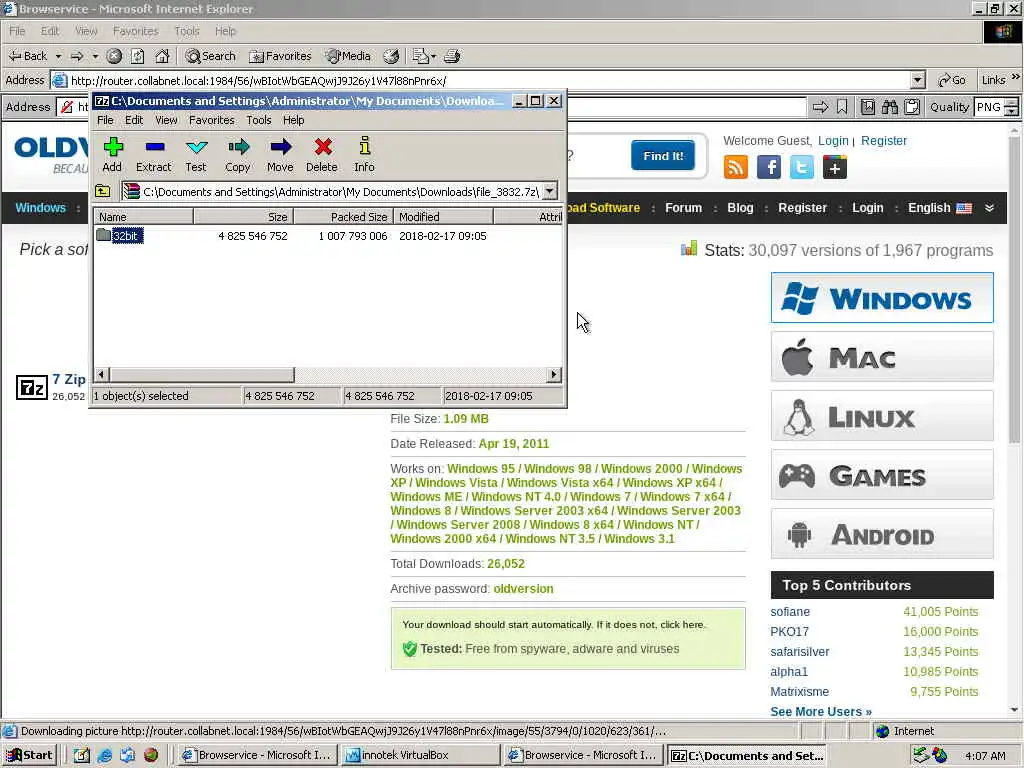Image resolution: width=1024 pixels, height=768 pixels.
Task: Select the Android platform banner
Action: tap(882, 534)
